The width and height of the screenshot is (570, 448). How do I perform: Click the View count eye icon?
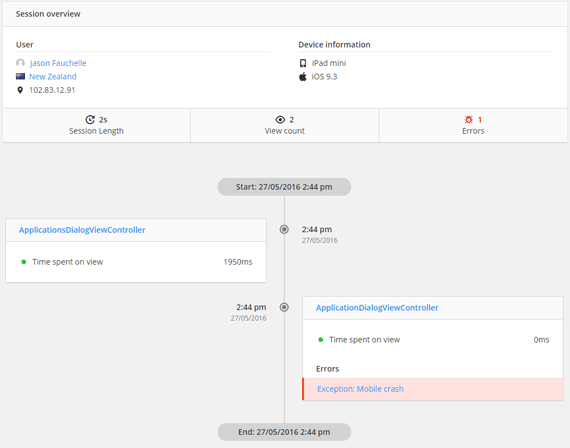point(280,120)
